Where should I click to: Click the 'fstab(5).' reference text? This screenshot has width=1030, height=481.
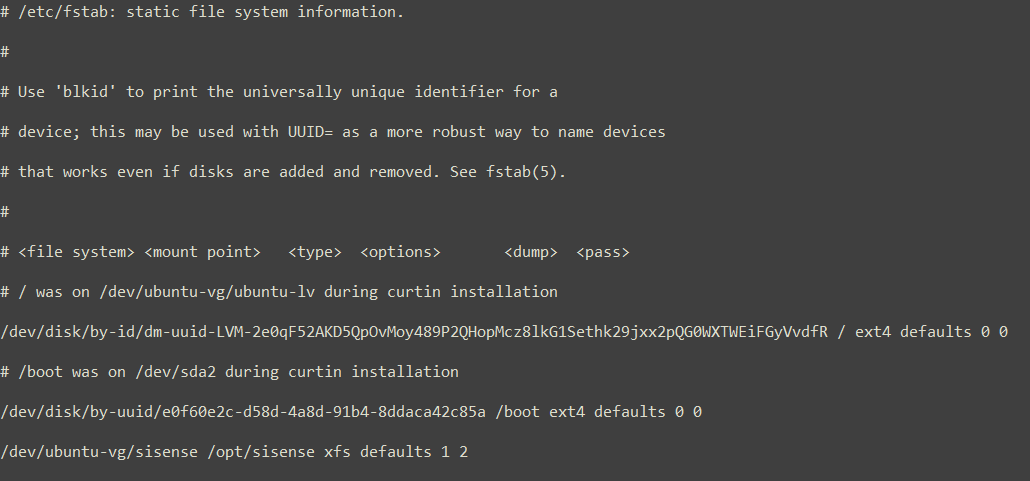click(526, 172)
